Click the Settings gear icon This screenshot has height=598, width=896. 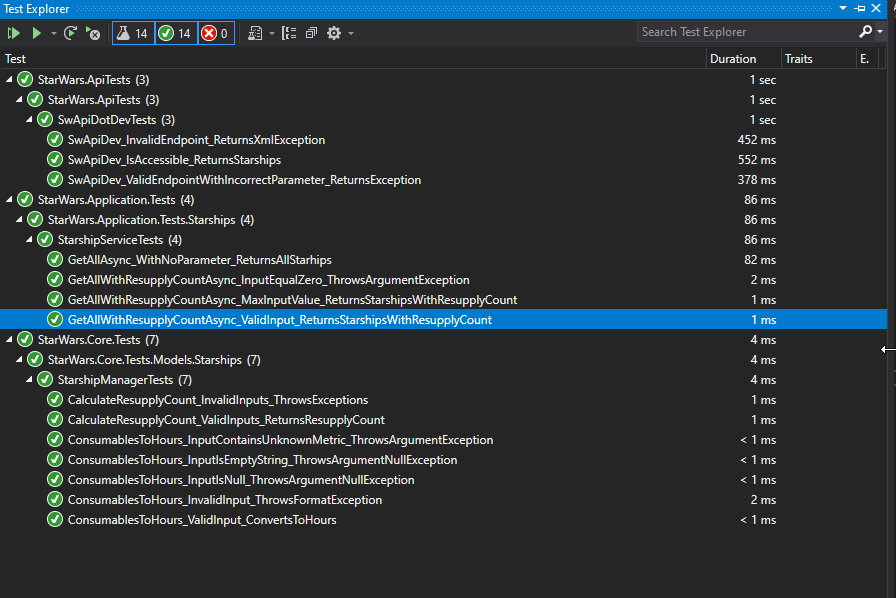(334, 33)
